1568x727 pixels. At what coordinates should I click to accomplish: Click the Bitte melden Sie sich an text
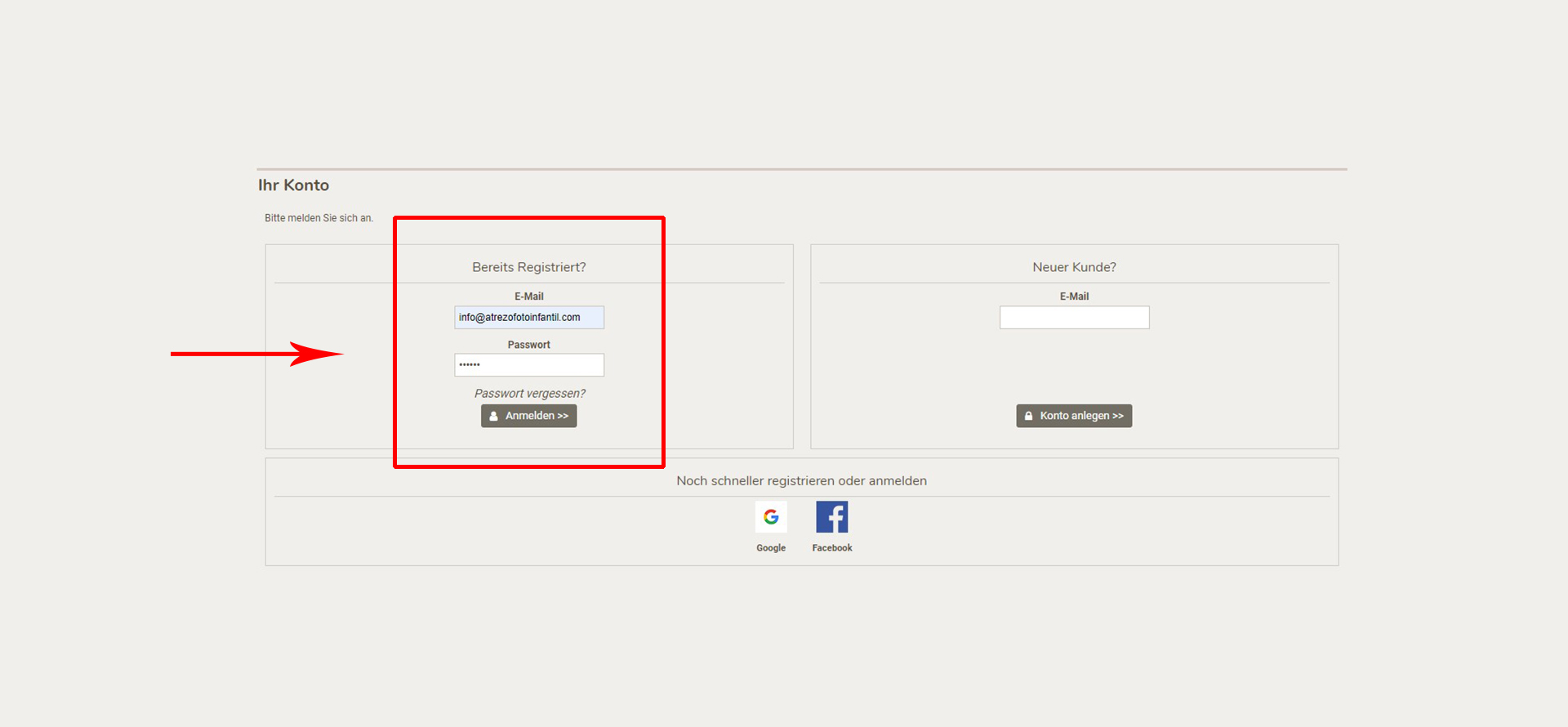point(318,218)
